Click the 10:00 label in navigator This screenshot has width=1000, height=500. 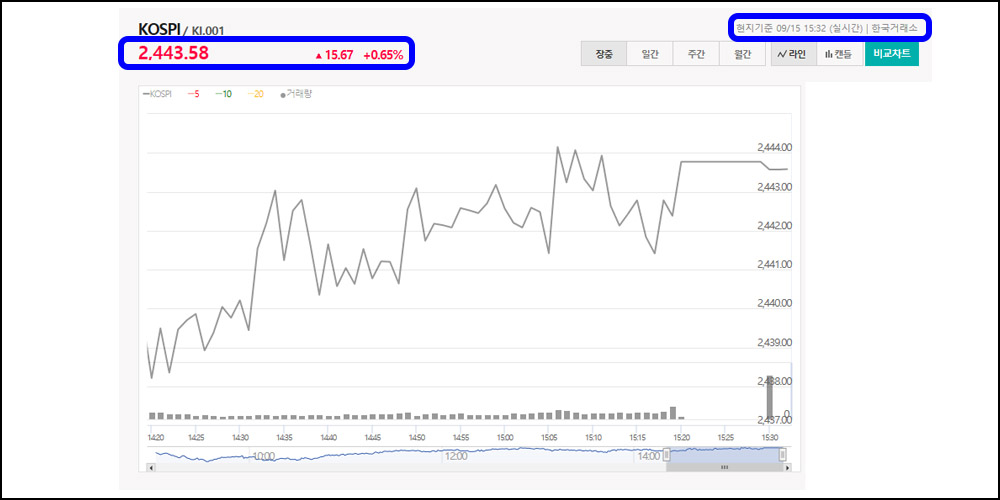pos(264,456)
